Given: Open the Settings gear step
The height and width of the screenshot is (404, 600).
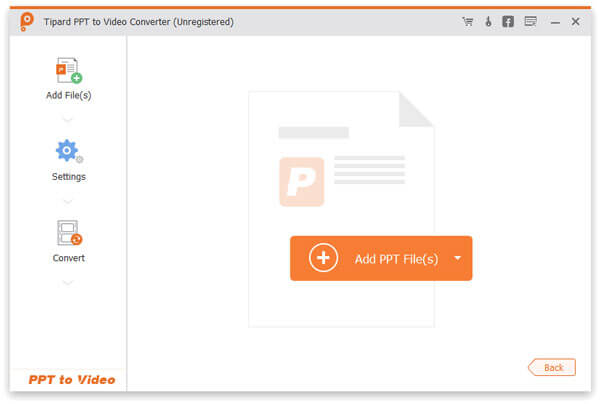Looking at the screenshot, I should [x=69, y=151].
